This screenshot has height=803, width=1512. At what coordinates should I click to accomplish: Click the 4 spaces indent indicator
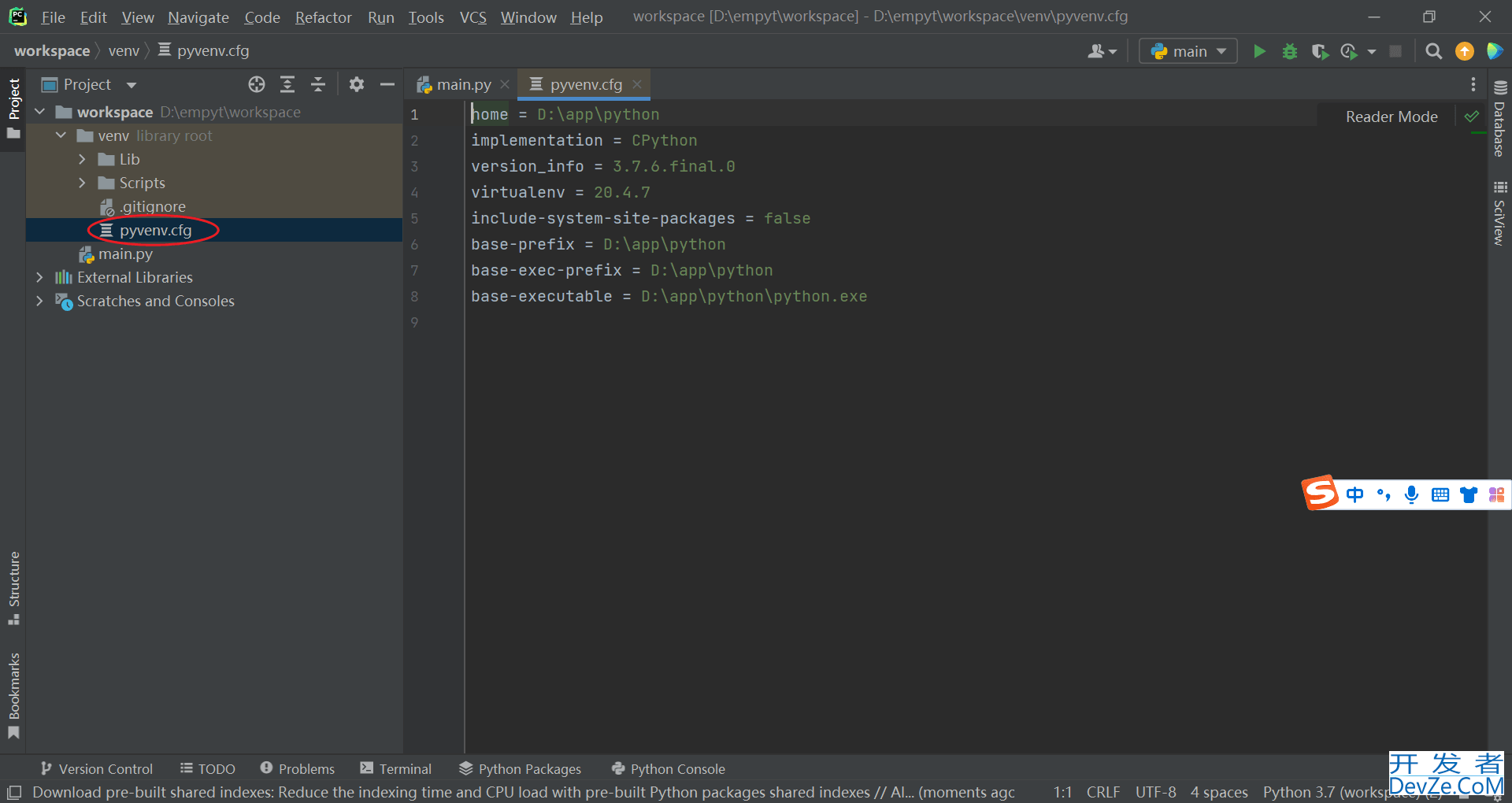1219,792
